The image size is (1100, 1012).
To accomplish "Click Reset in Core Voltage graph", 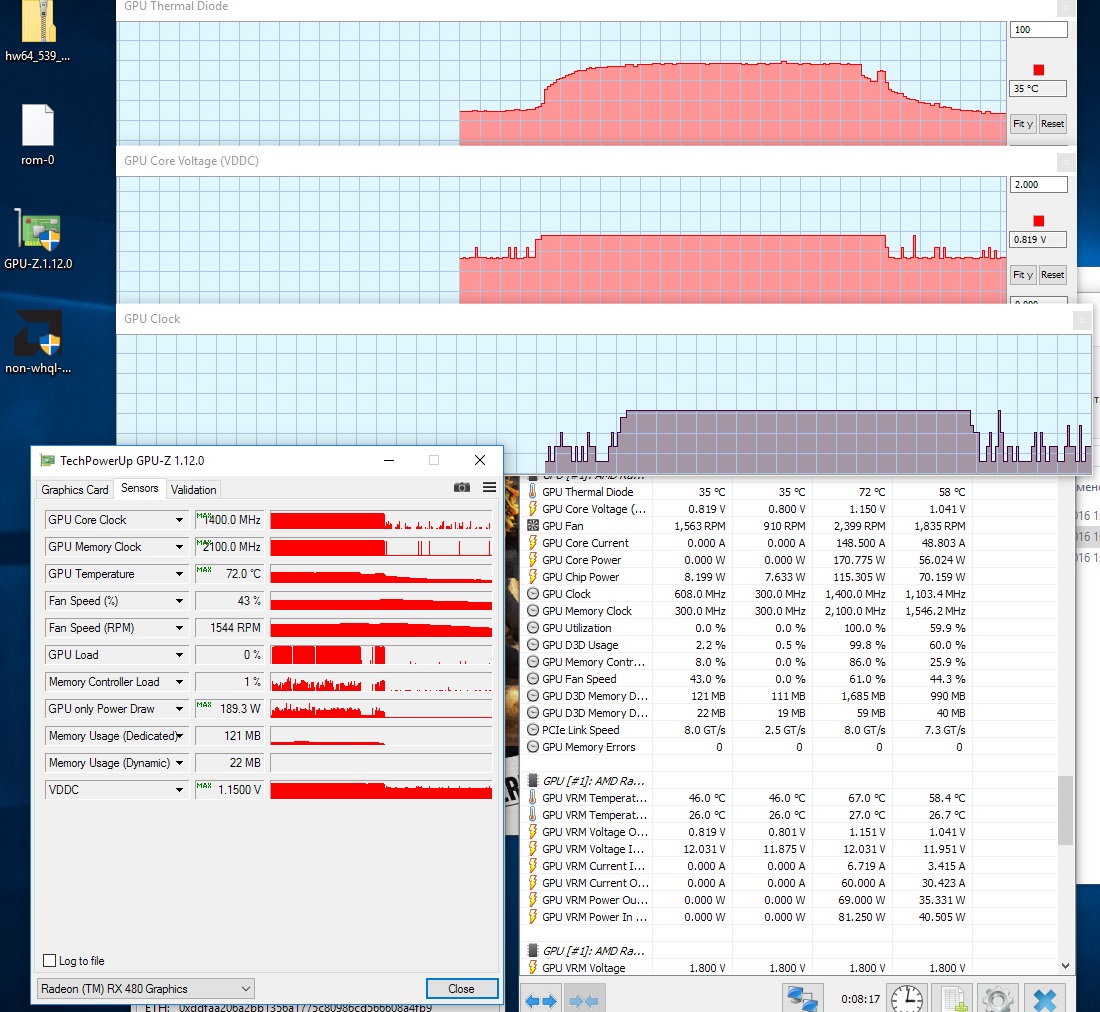I will pos(1052,274).
